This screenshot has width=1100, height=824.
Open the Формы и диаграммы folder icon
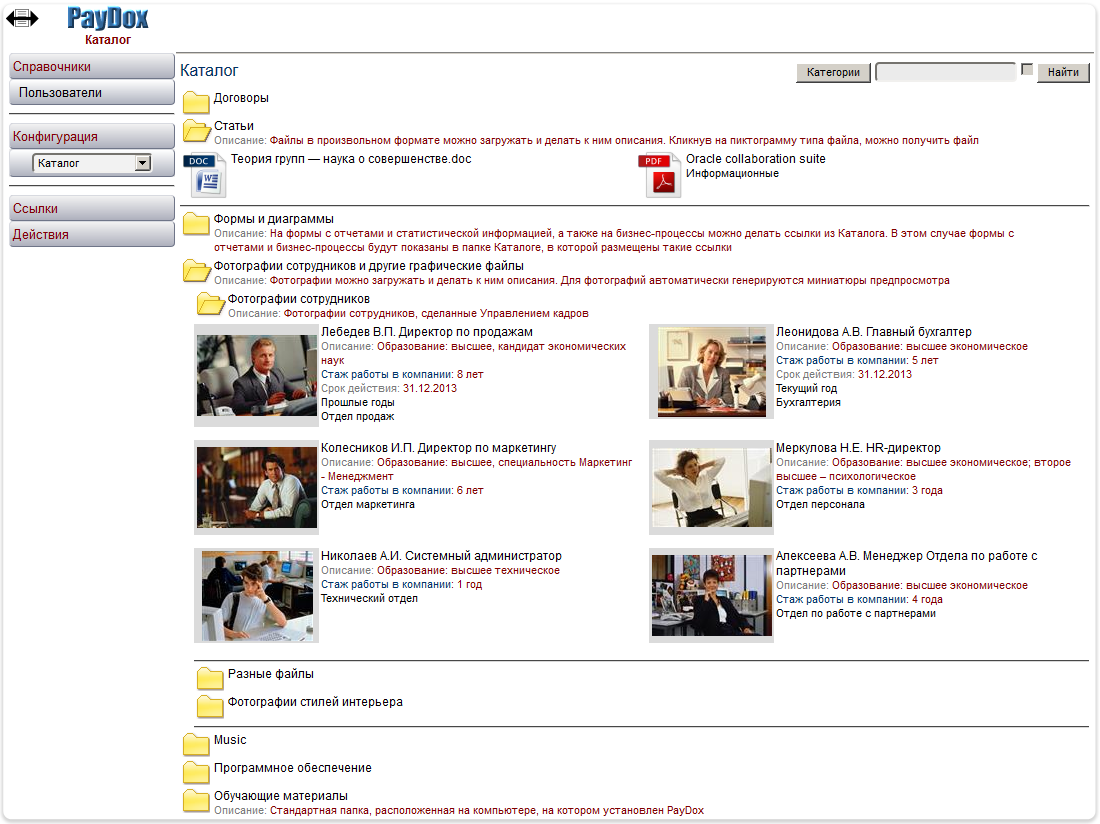(x=196, y=224)
